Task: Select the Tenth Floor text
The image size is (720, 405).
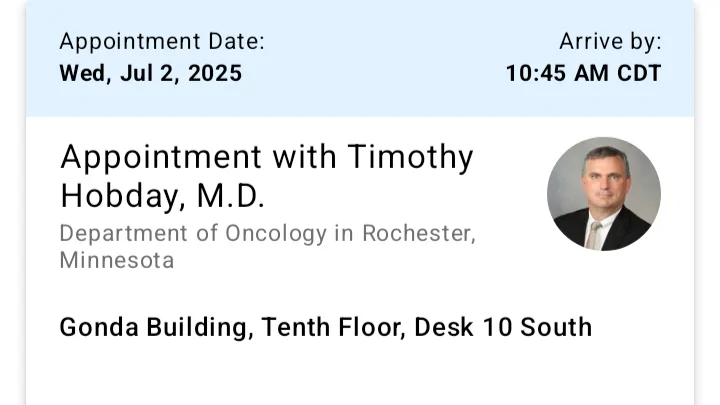Action: (x=333, y=327)
